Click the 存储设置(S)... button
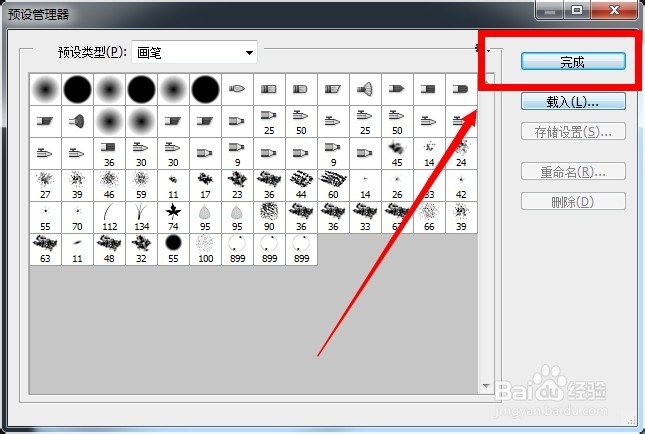 (573, 132)
